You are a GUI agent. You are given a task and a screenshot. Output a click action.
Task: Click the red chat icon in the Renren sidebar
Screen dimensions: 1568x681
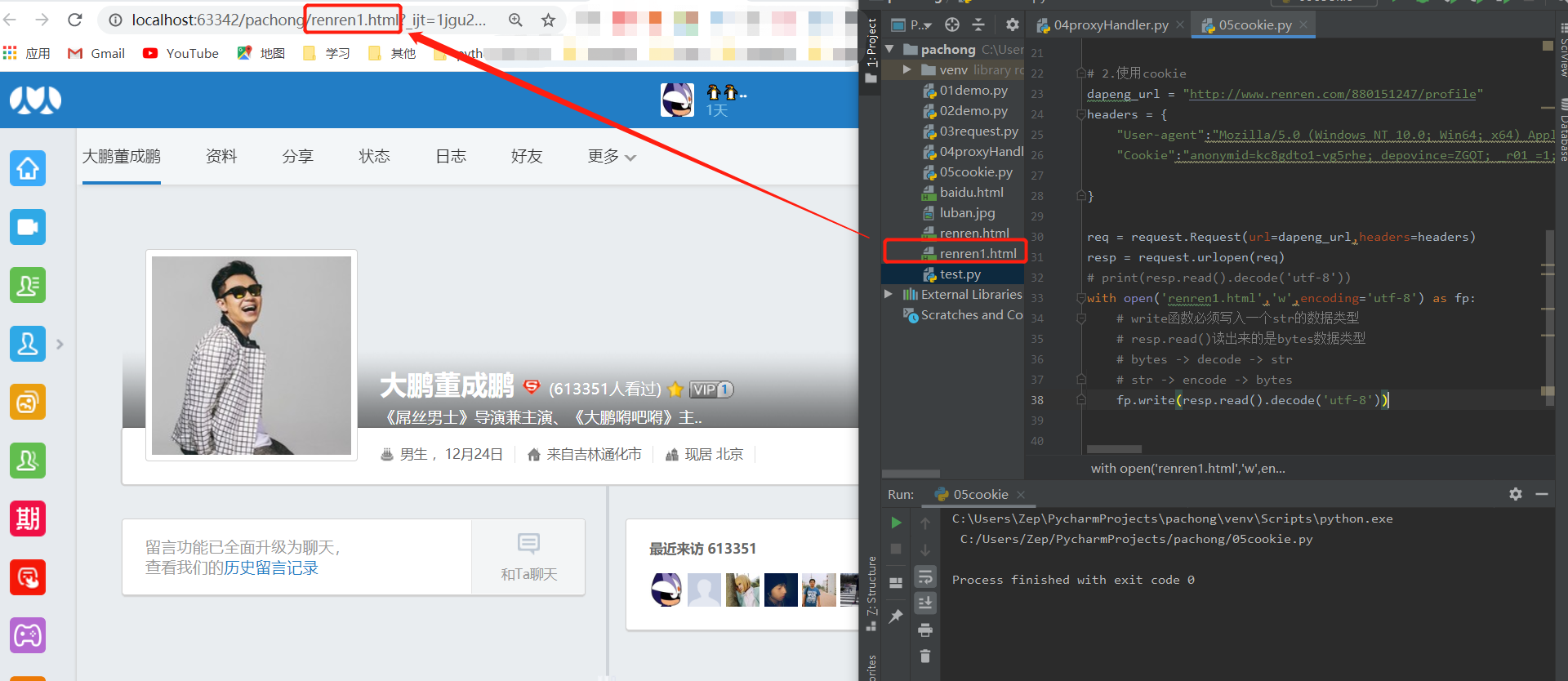coord(28,577)
